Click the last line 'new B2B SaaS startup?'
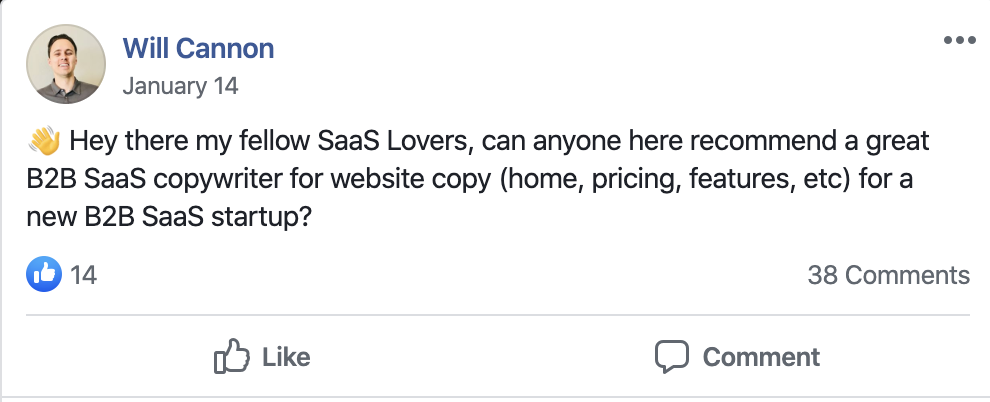The width and height of the screenshot is (990, 402). [169, 218]
